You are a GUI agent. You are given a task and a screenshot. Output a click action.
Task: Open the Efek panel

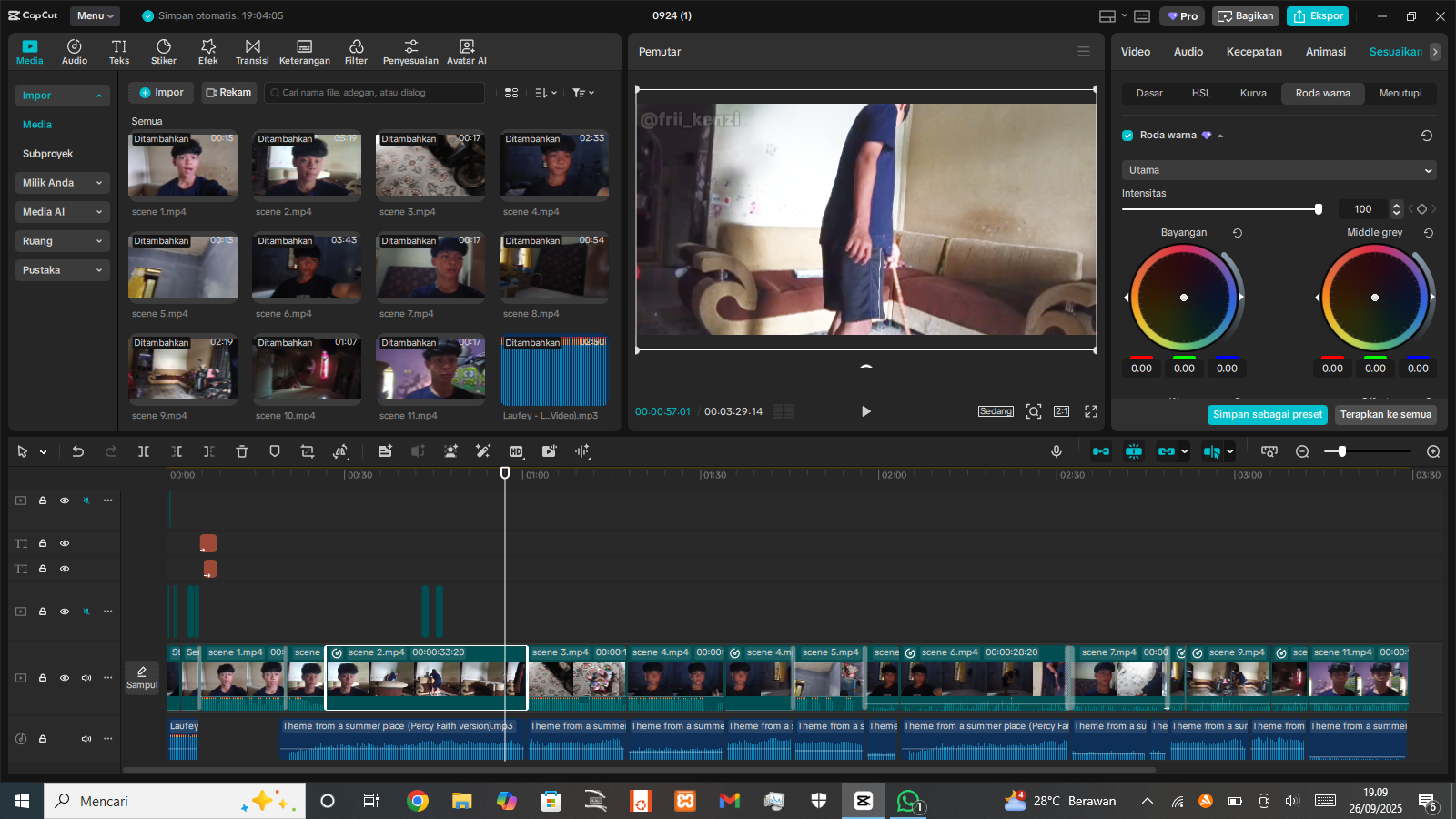click(208, 52)
